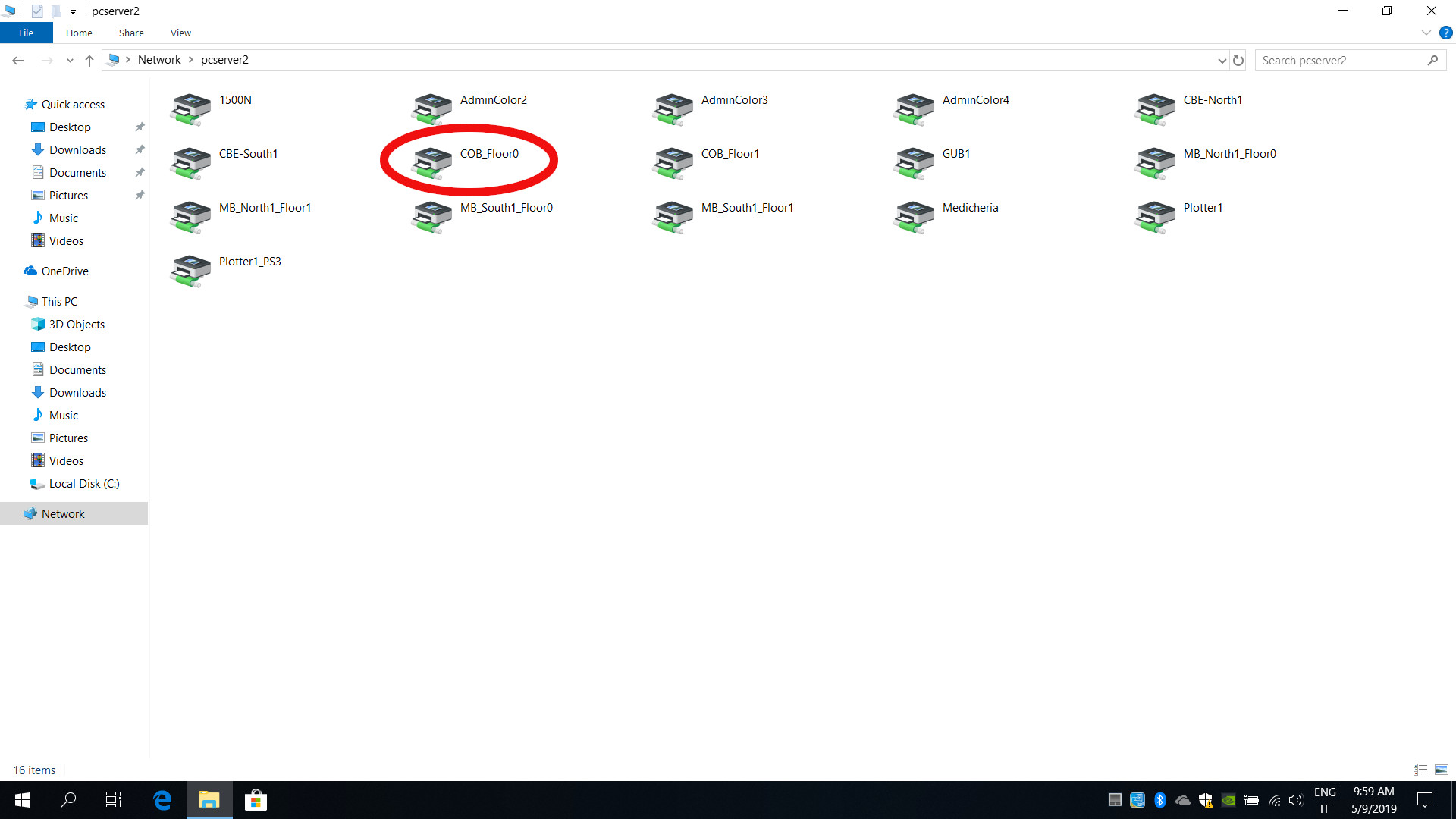Open the Help question mark icon
The width and height of the screenshot is (1456, 819).
click(x=1445, y=33)
